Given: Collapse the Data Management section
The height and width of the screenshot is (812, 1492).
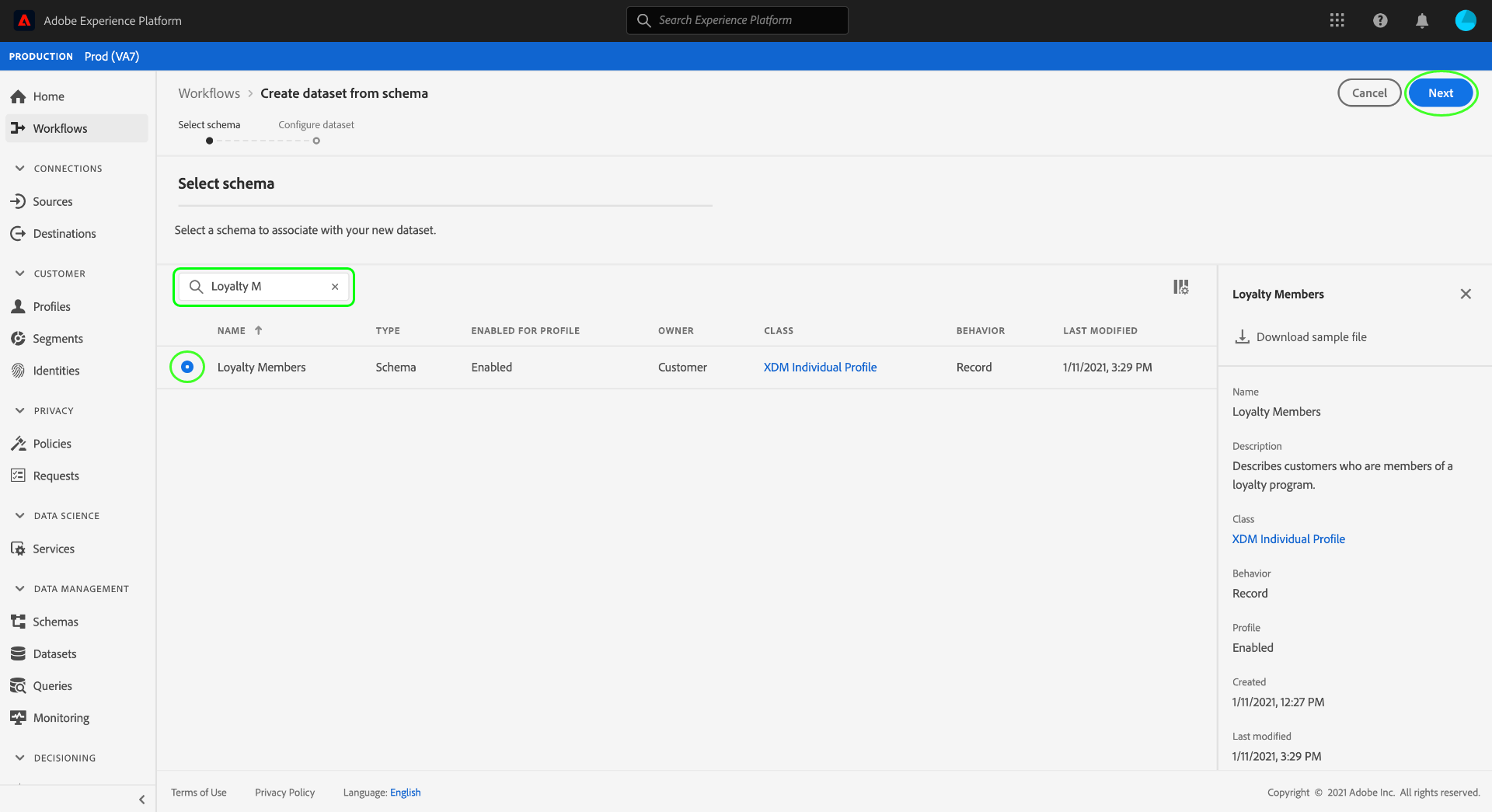Looking at the screenshot, I should click(x=20, y=588).
